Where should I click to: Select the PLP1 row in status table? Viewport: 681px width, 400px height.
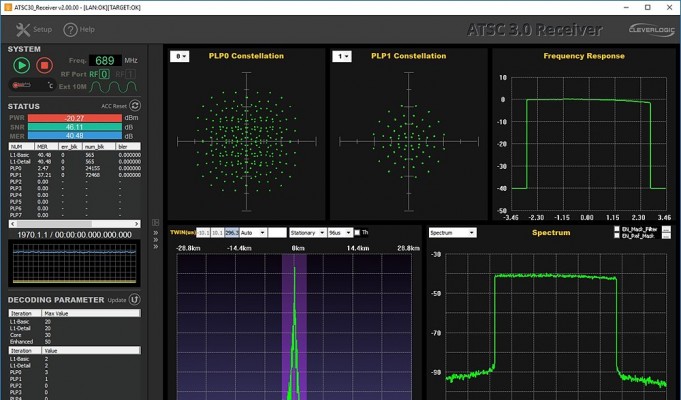(x=75, y=175)
